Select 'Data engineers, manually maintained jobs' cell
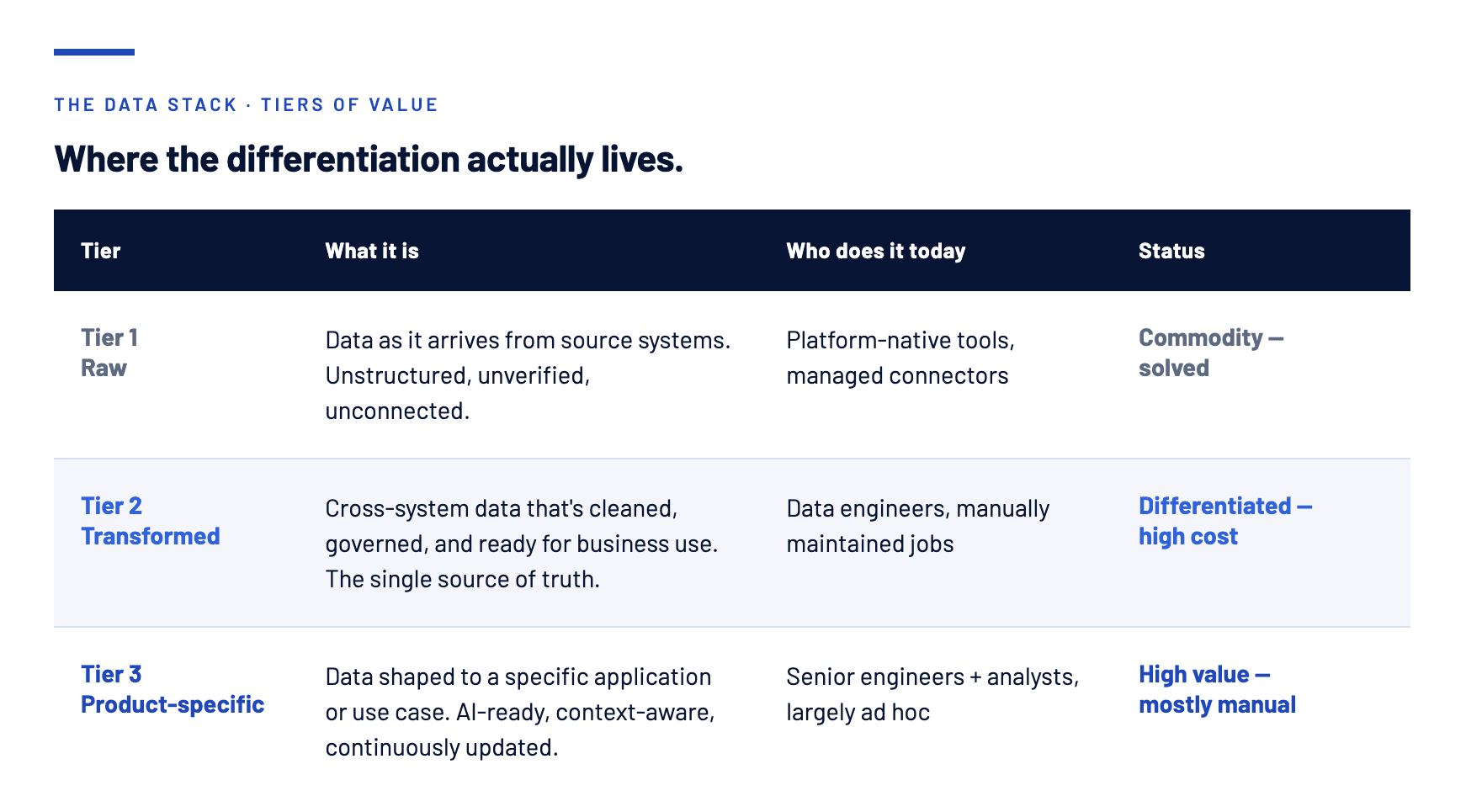This screenshot has width=1466, height=812. [918, 526]
